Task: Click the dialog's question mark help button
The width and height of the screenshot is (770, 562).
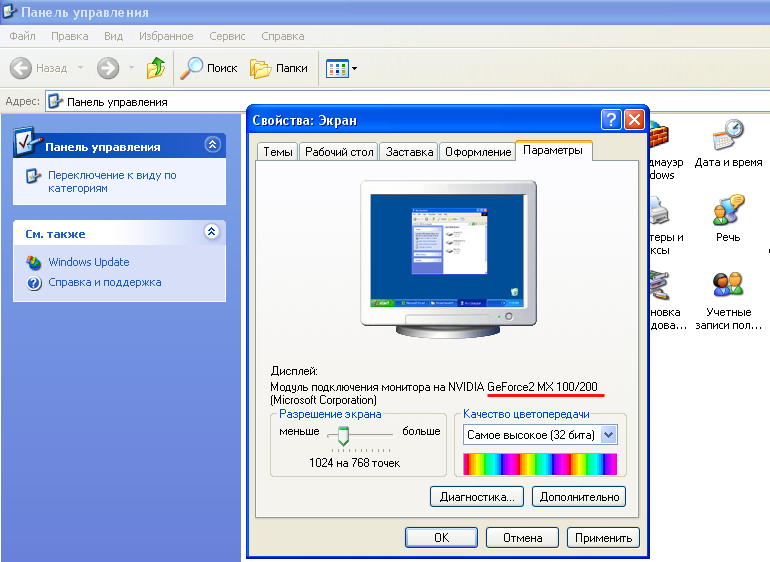Action: pyautogui.click(x=611, y=119)
